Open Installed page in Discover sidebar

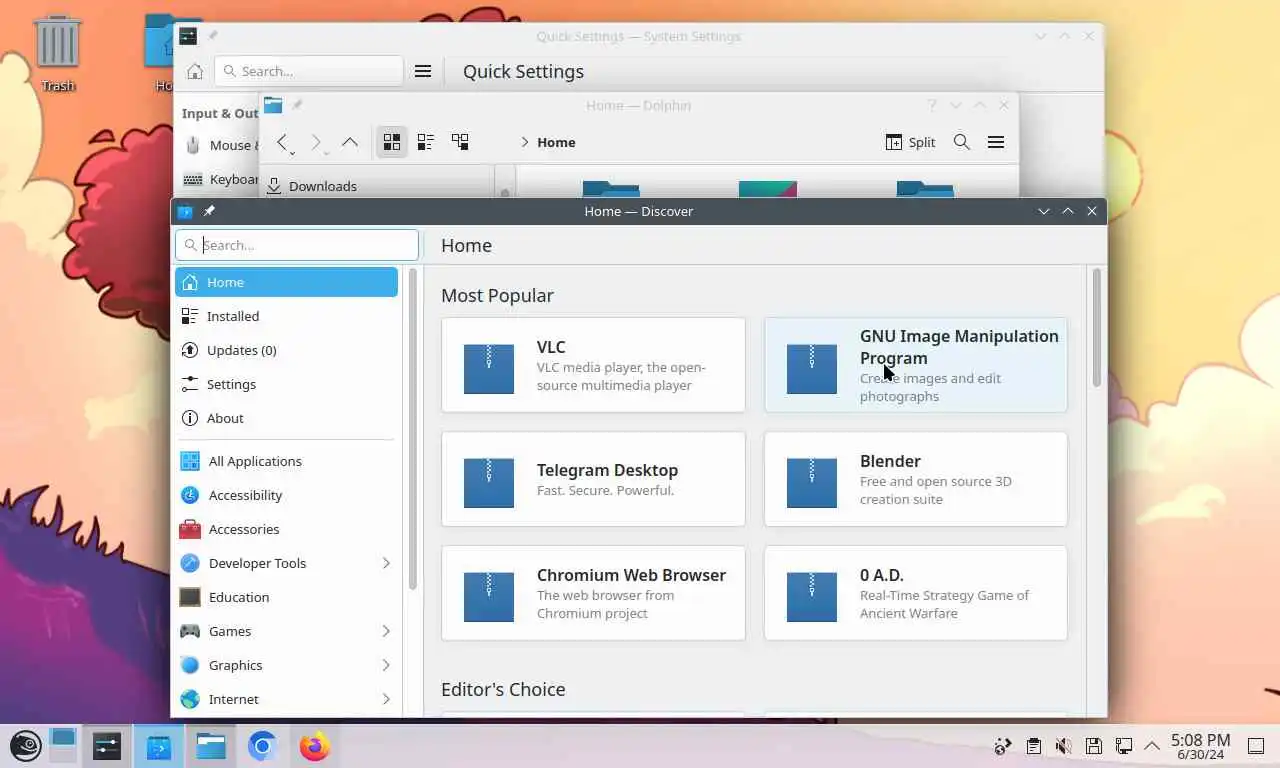tap(286, 316)
